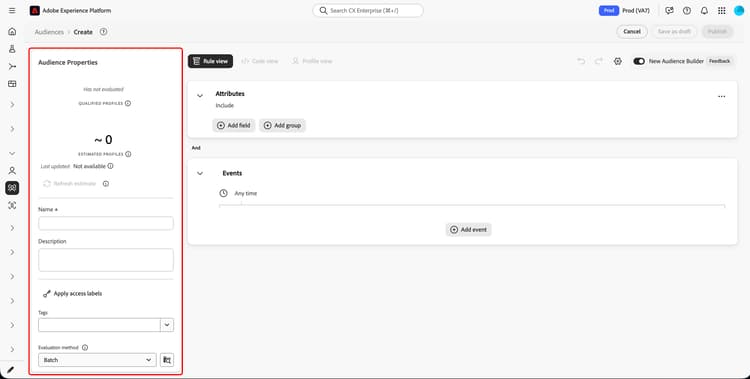Open the branching-arrow Workflows sidebar icon
Screen dimensions: 750x379
12,66
